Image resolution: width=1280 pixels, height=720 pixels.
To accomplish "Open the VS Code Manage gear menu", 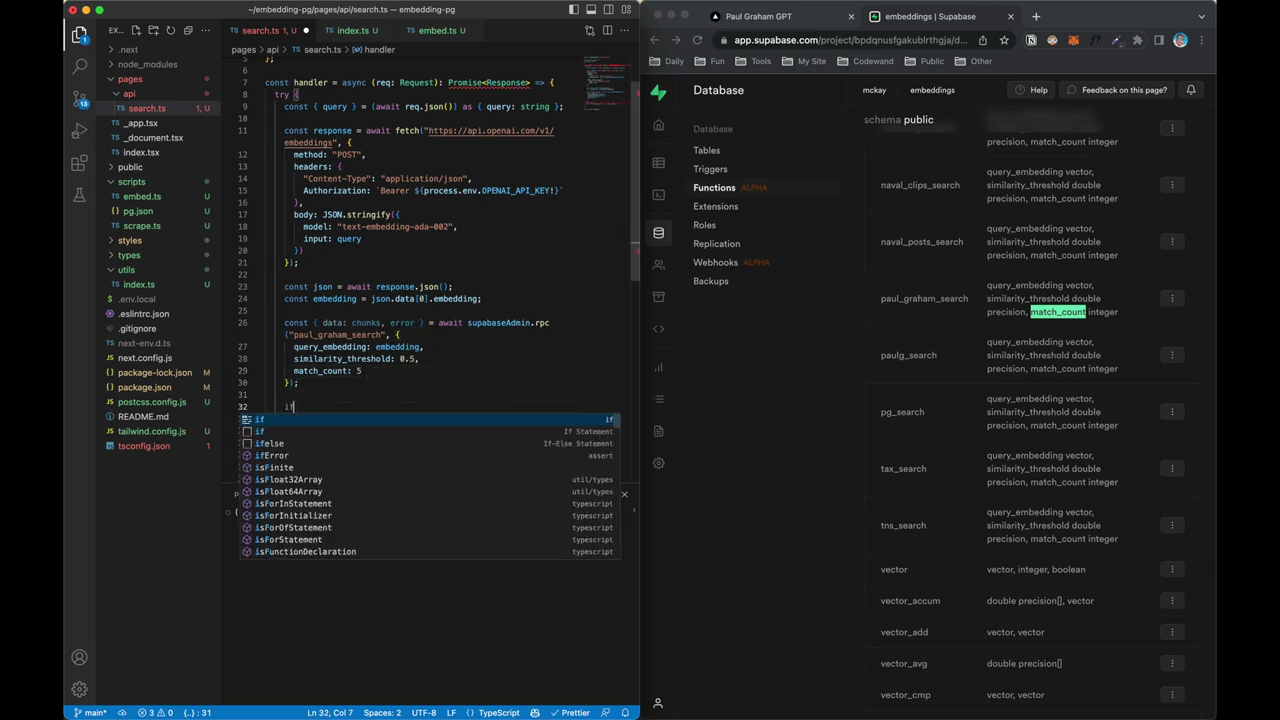I will [79, 689].
